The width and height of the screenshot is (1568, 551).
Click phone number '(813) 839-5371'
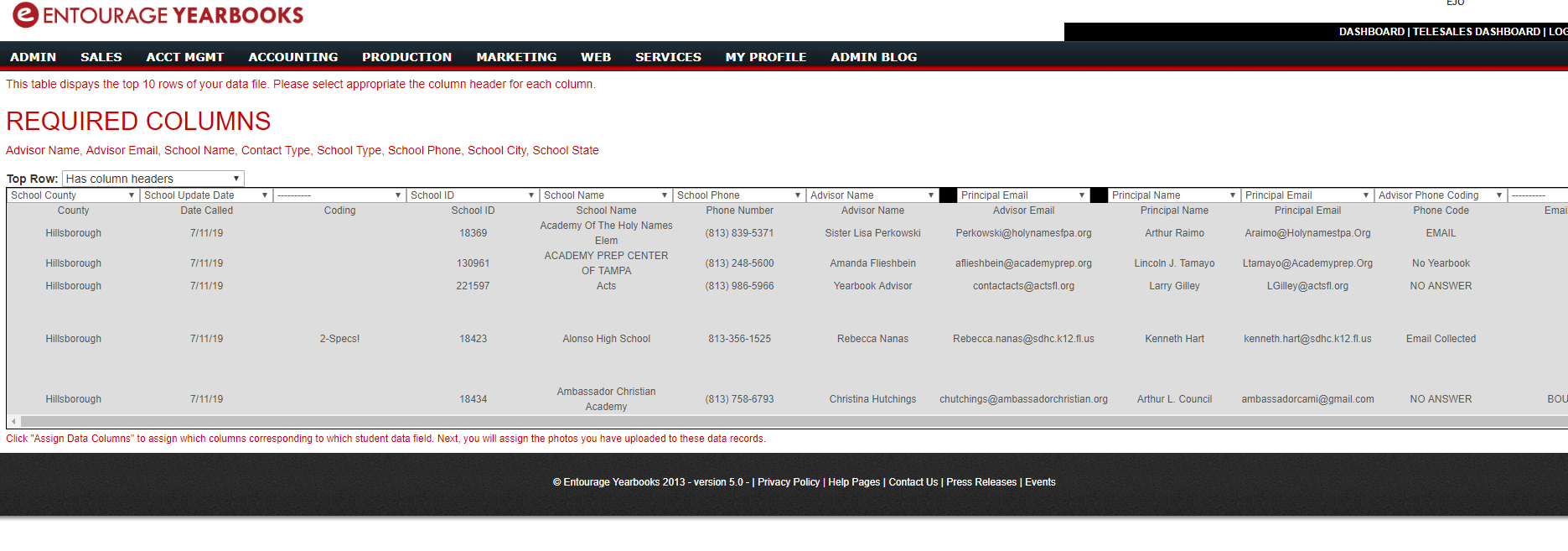(739, 233)
